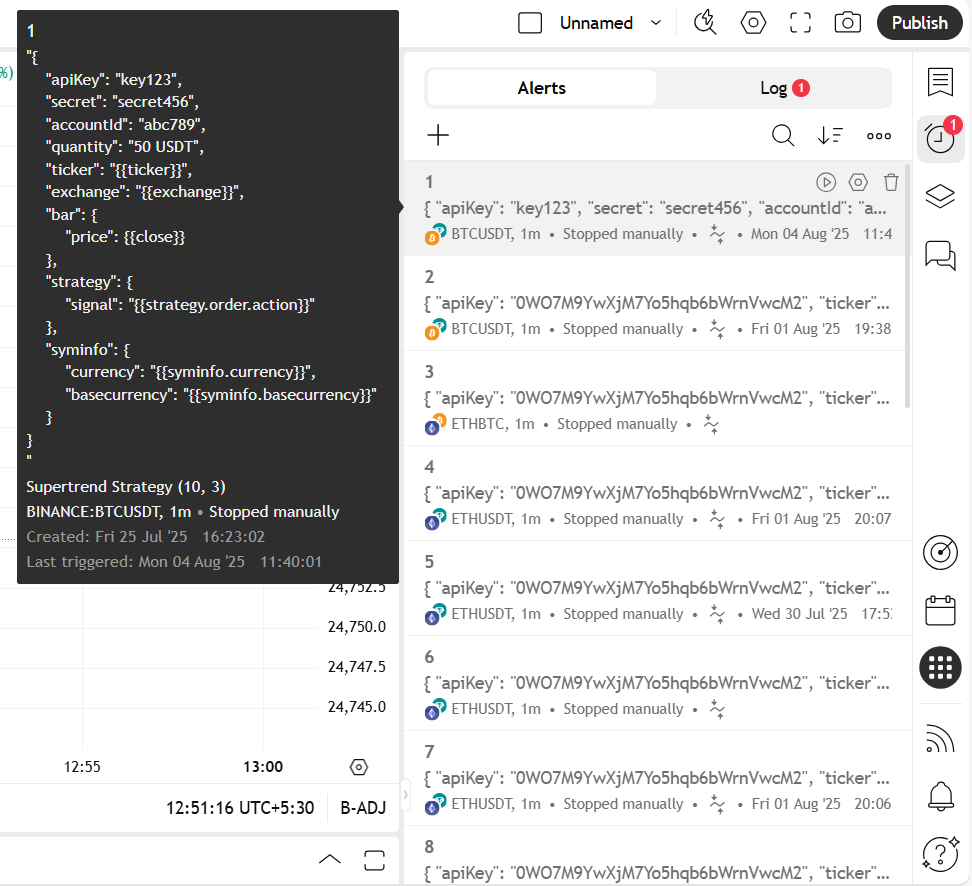
Task: Open the help center question mark icon
Action: (940, 853)
